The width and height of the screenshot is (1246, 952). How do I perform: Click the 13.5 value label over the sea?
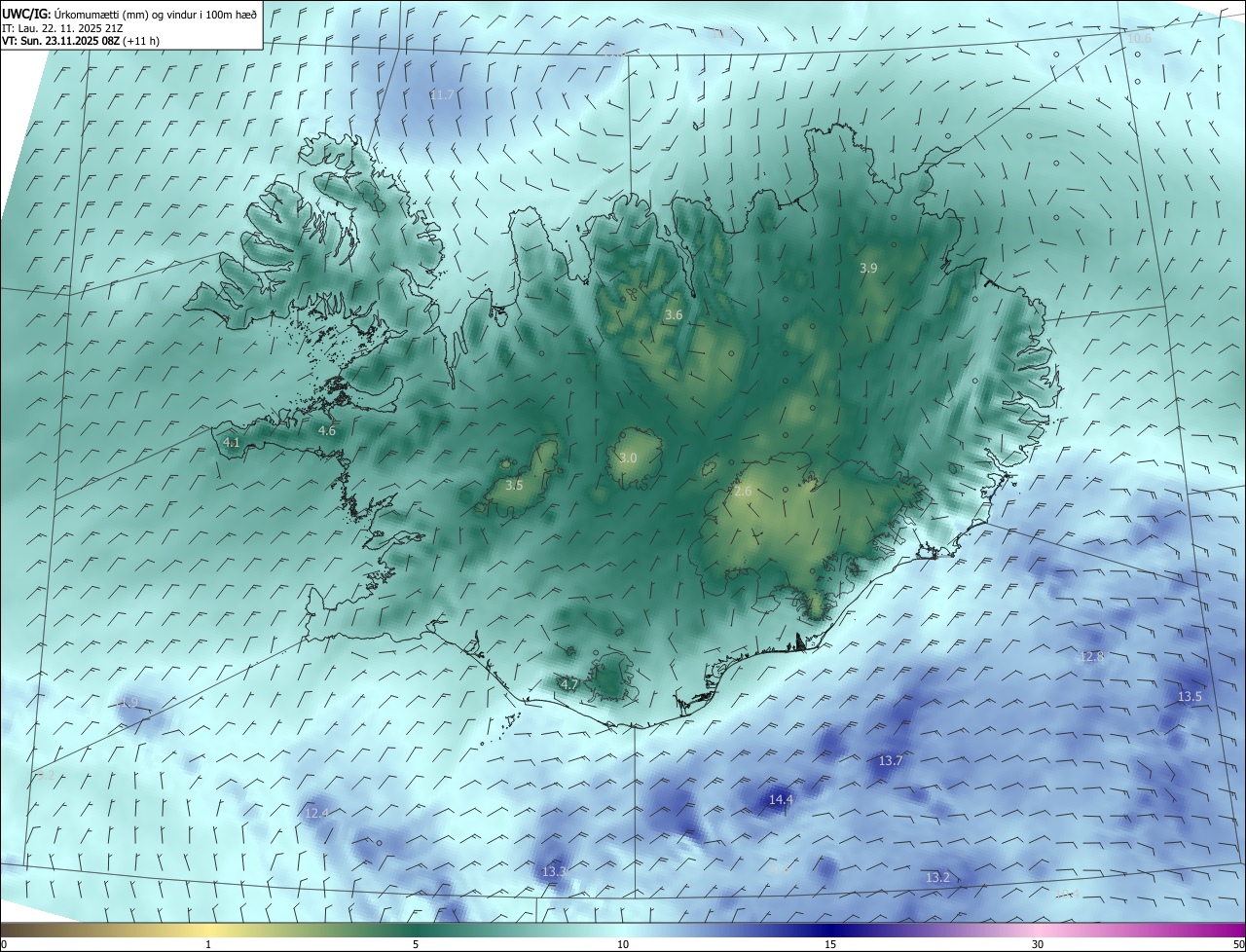1190,697
